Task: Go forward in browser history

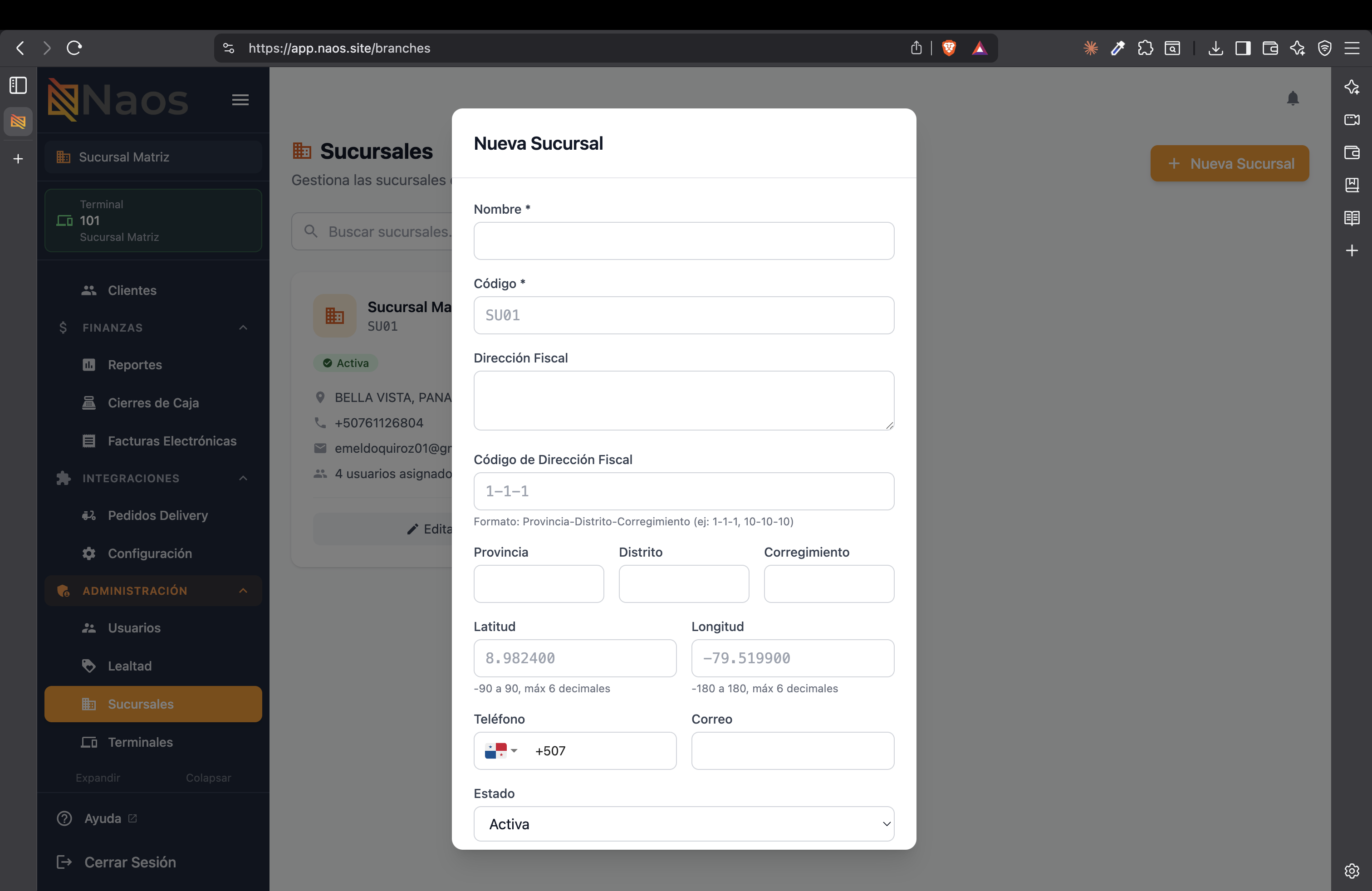Action: 47,48
